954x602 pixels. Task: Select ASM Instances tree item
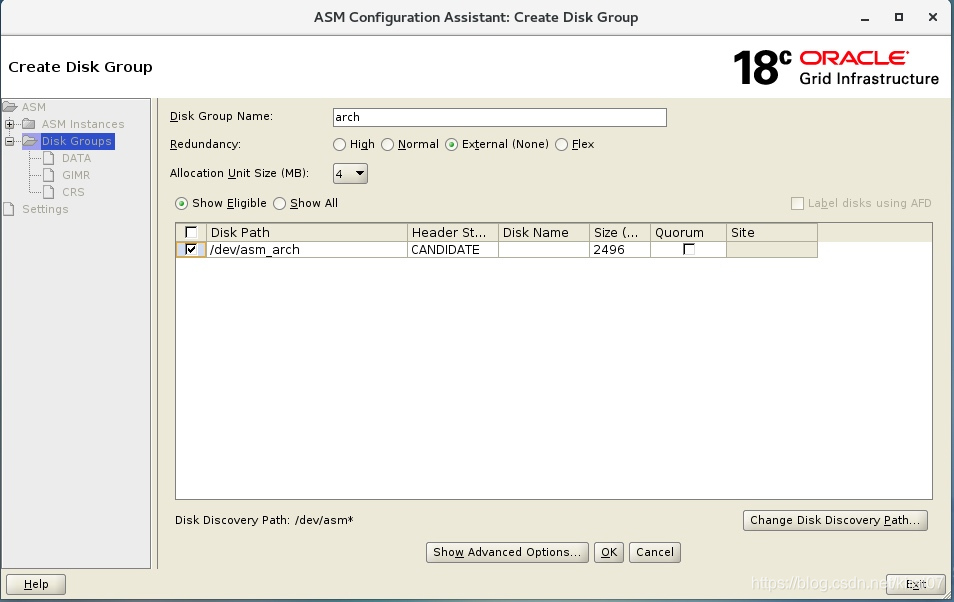[x=83, y=124]
